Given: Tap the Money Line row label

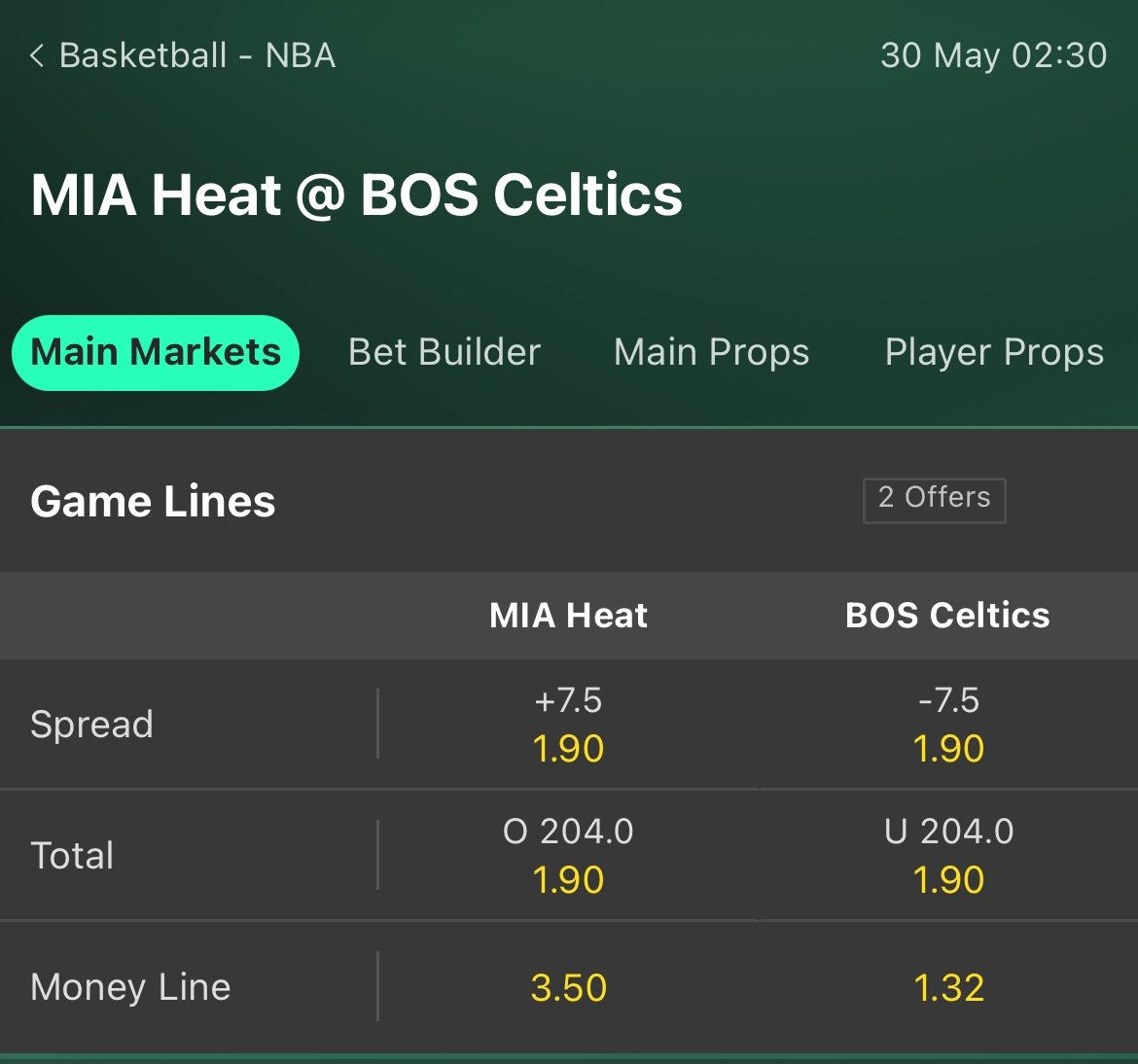Looking at the screenshot, I should pos(130,987).
